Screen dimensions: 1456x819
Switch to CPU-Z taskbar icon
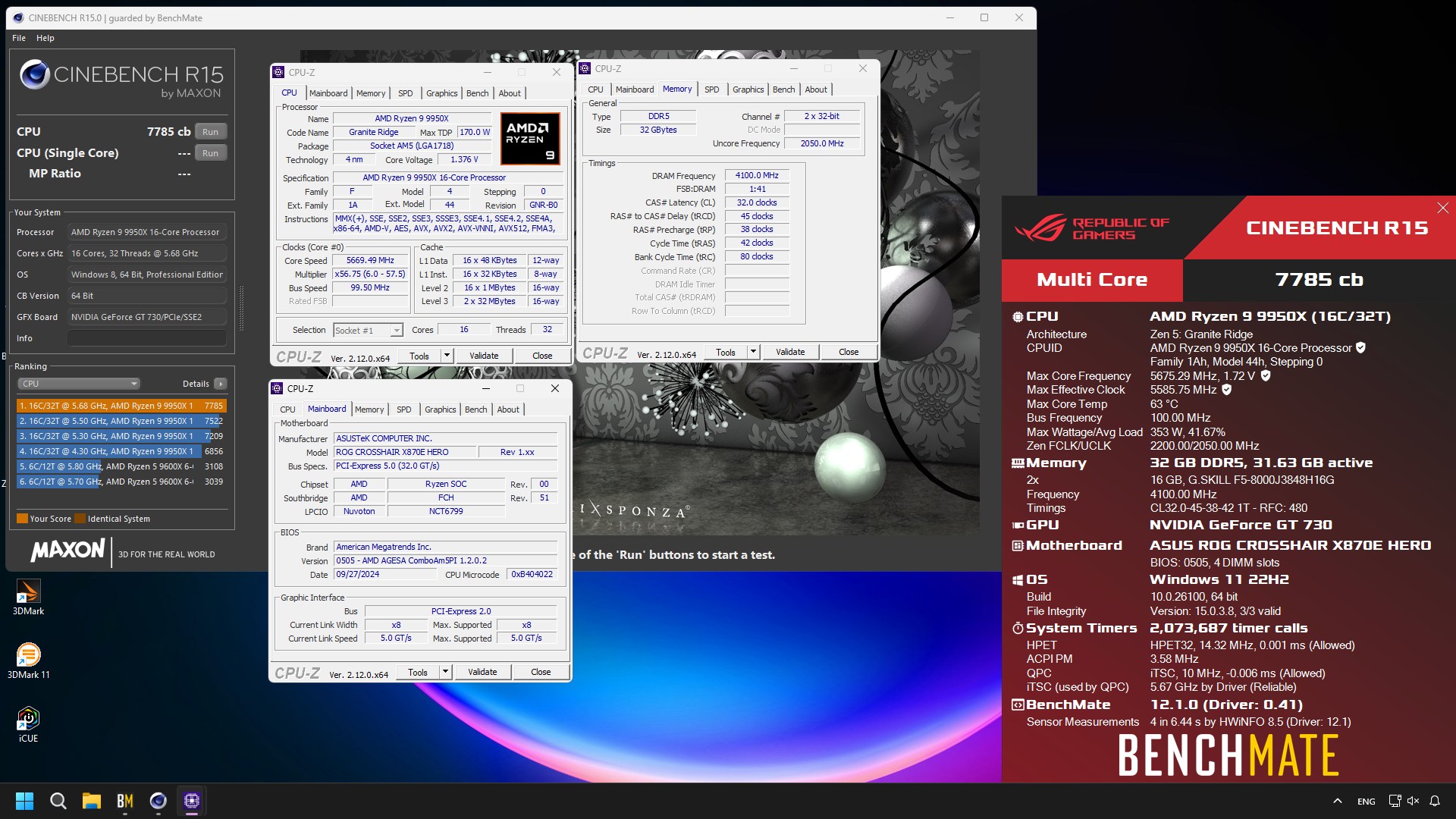tap(191, 801)
